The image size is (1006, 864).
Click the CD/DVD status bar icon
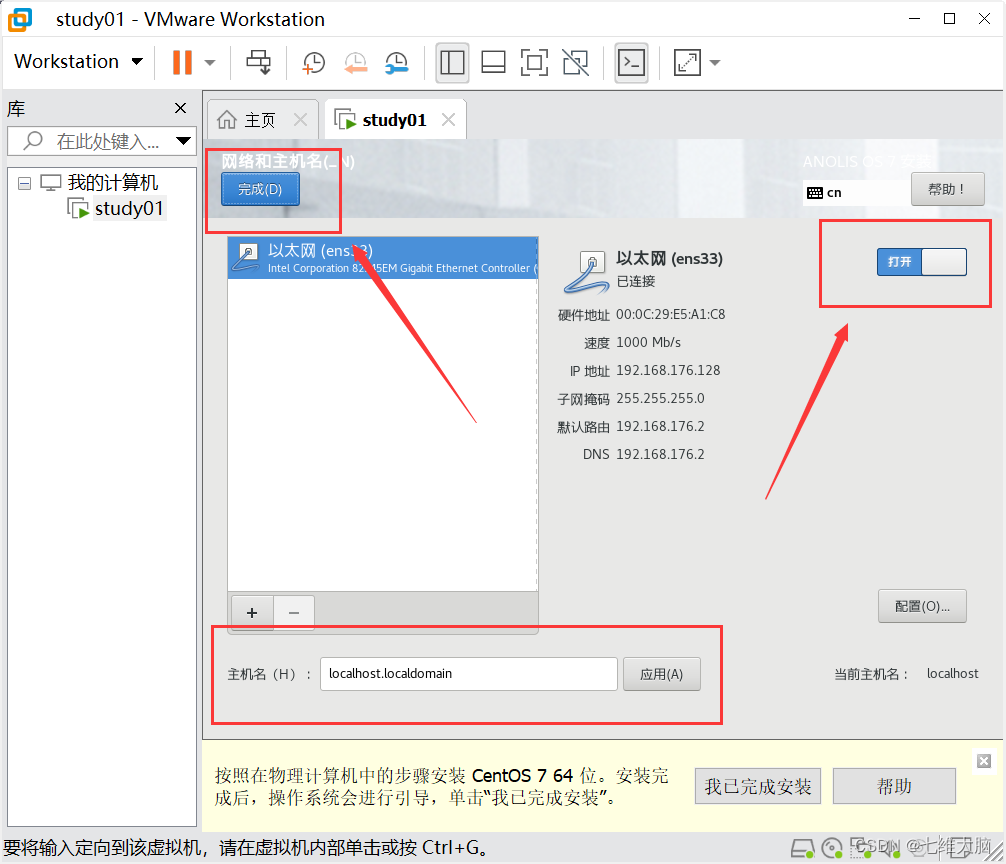click(833, 849)
